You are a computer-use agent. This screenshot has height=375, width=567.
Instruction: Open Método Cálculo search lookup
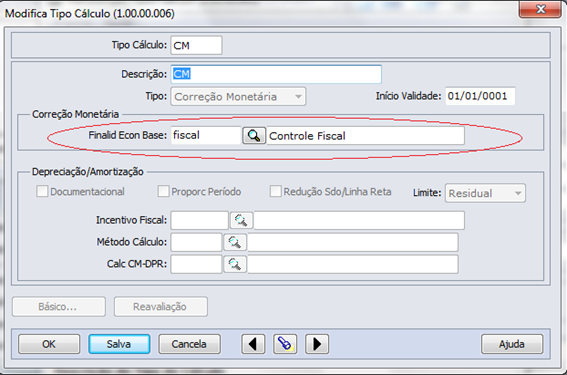(x=235, y=242)
